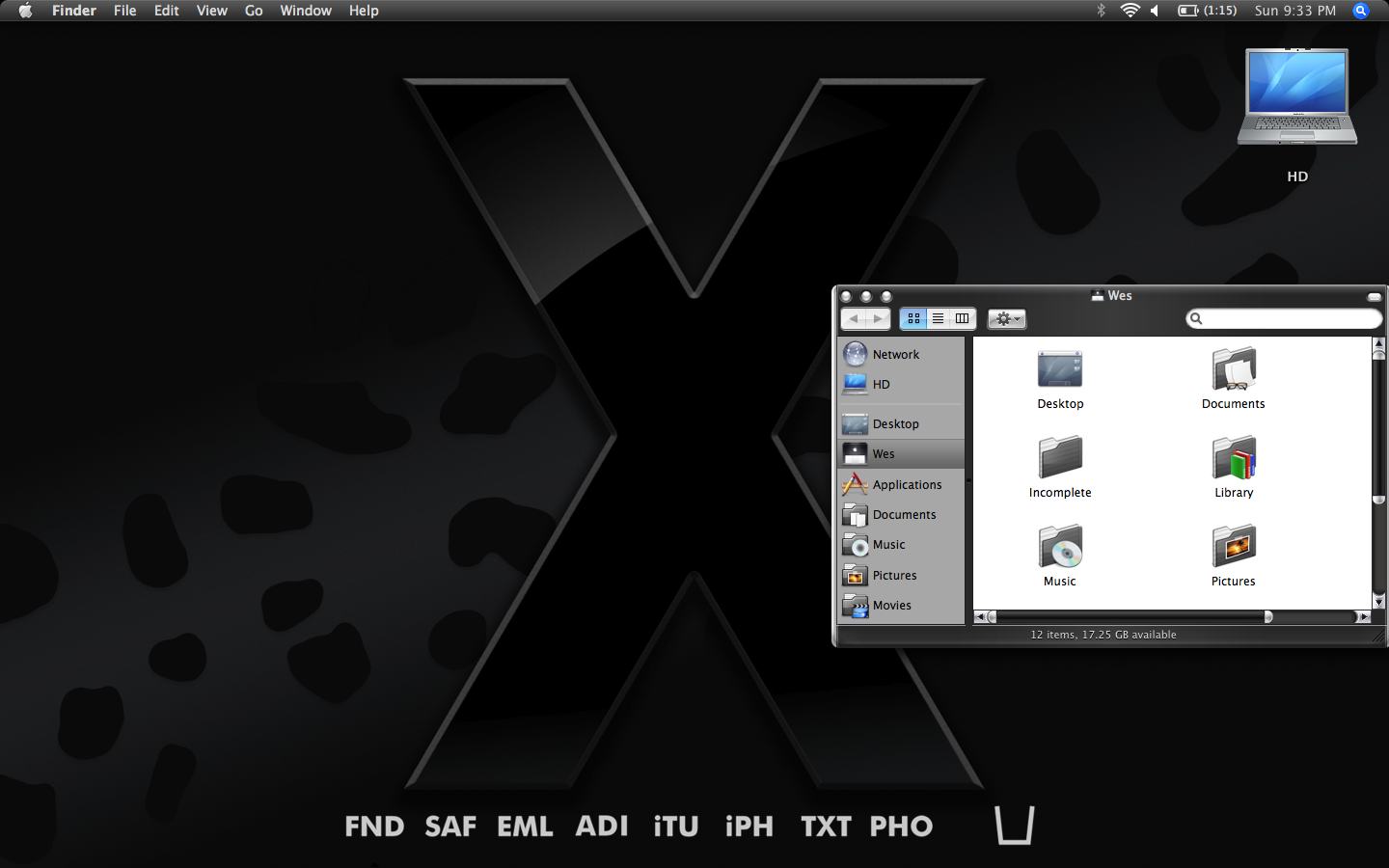Viewport: 1389px width, 868px height.
Task: Open the Go menu
Action: click(254, 11)
